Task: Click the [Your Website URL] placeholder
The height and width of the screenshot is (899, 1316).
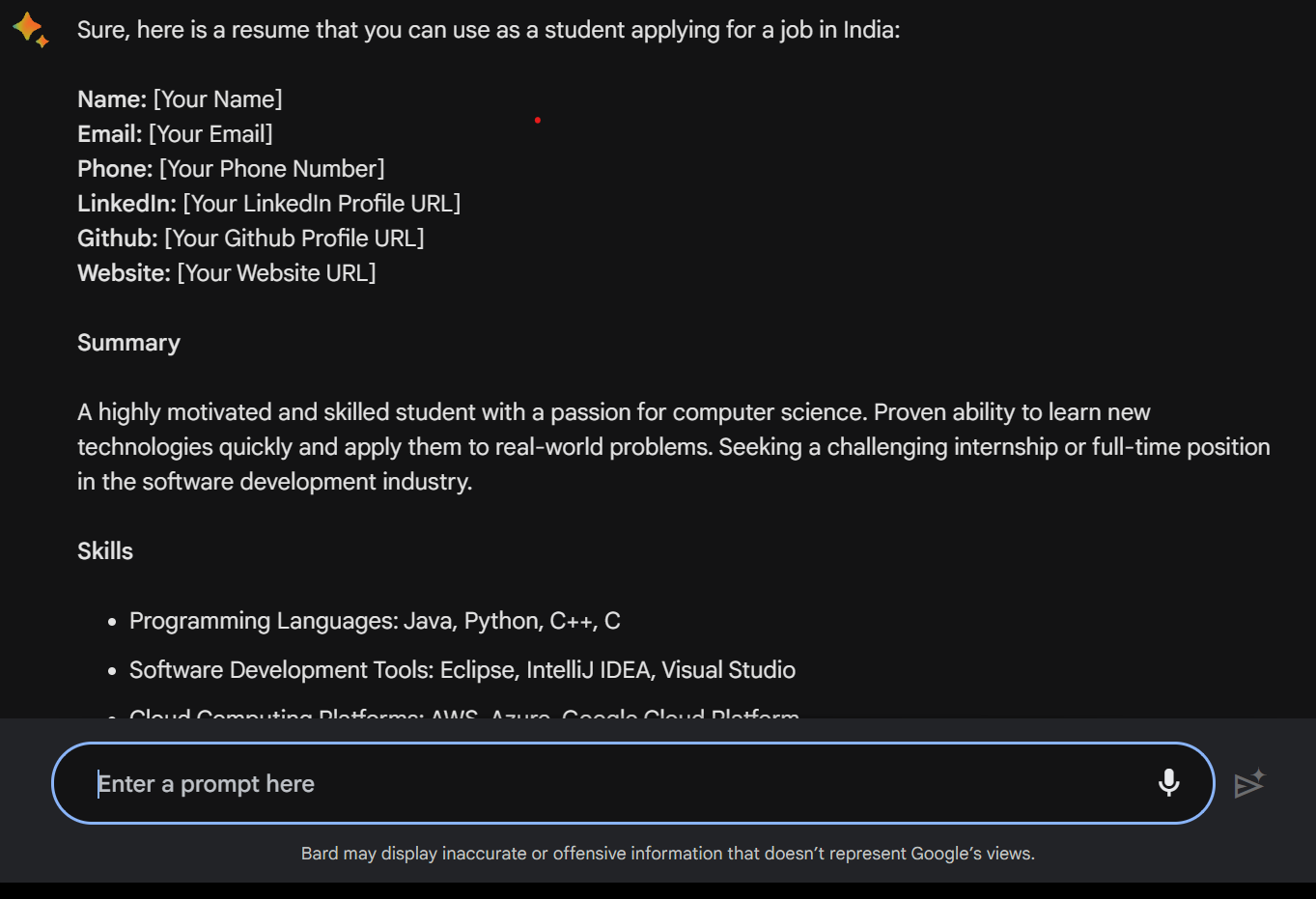Action: 276,273
